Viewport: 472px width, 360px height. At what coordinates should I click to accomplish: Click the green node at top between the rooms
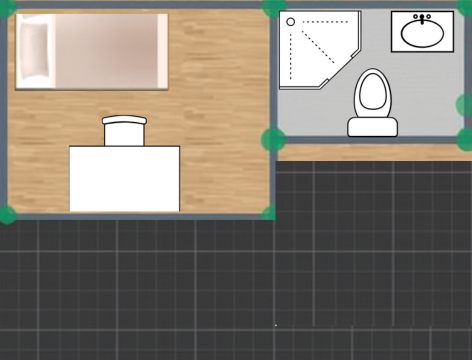click(x=274, y=7)
